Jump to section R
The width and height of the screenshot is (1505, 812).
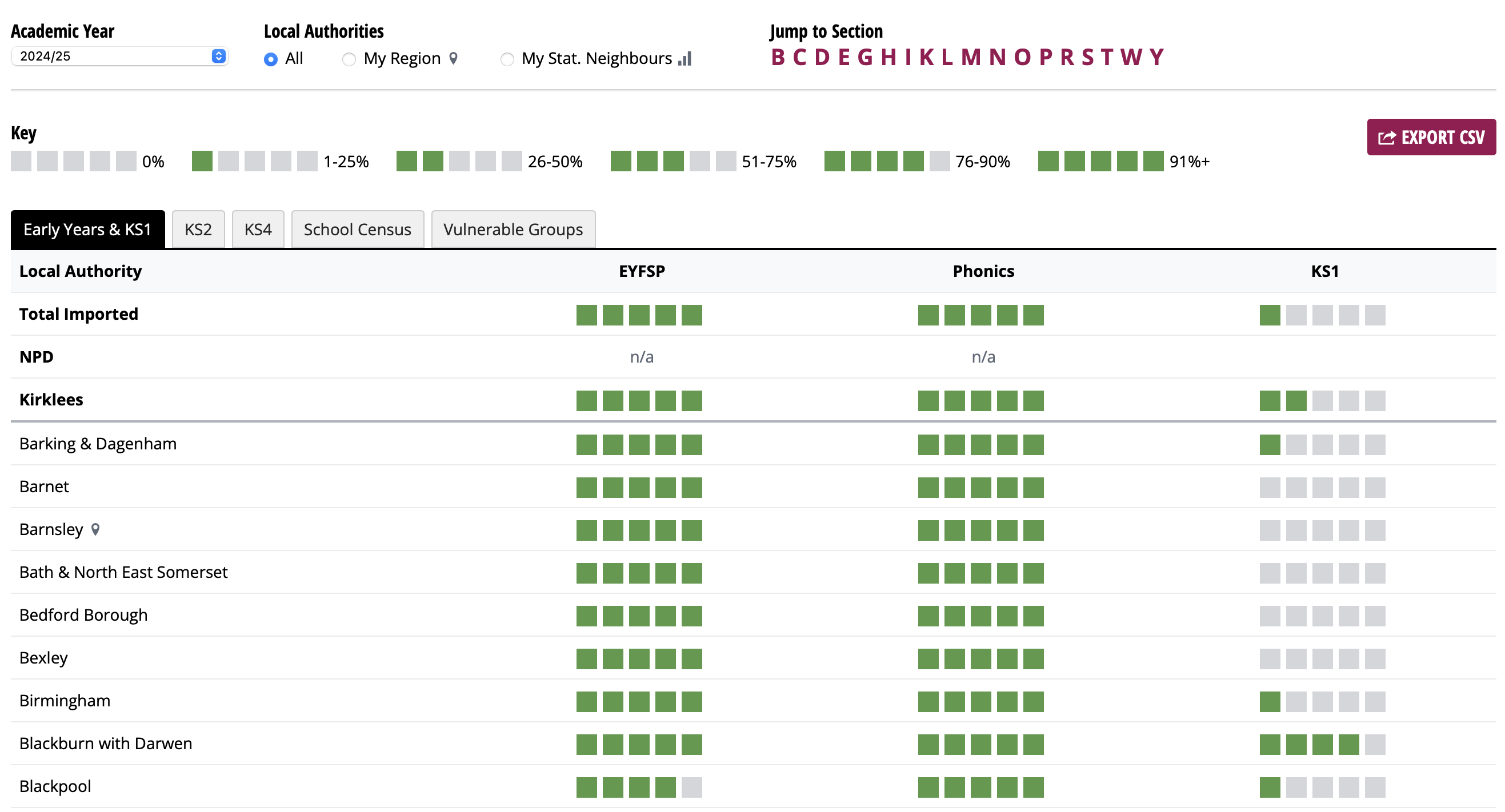(x=1067, y=57)
